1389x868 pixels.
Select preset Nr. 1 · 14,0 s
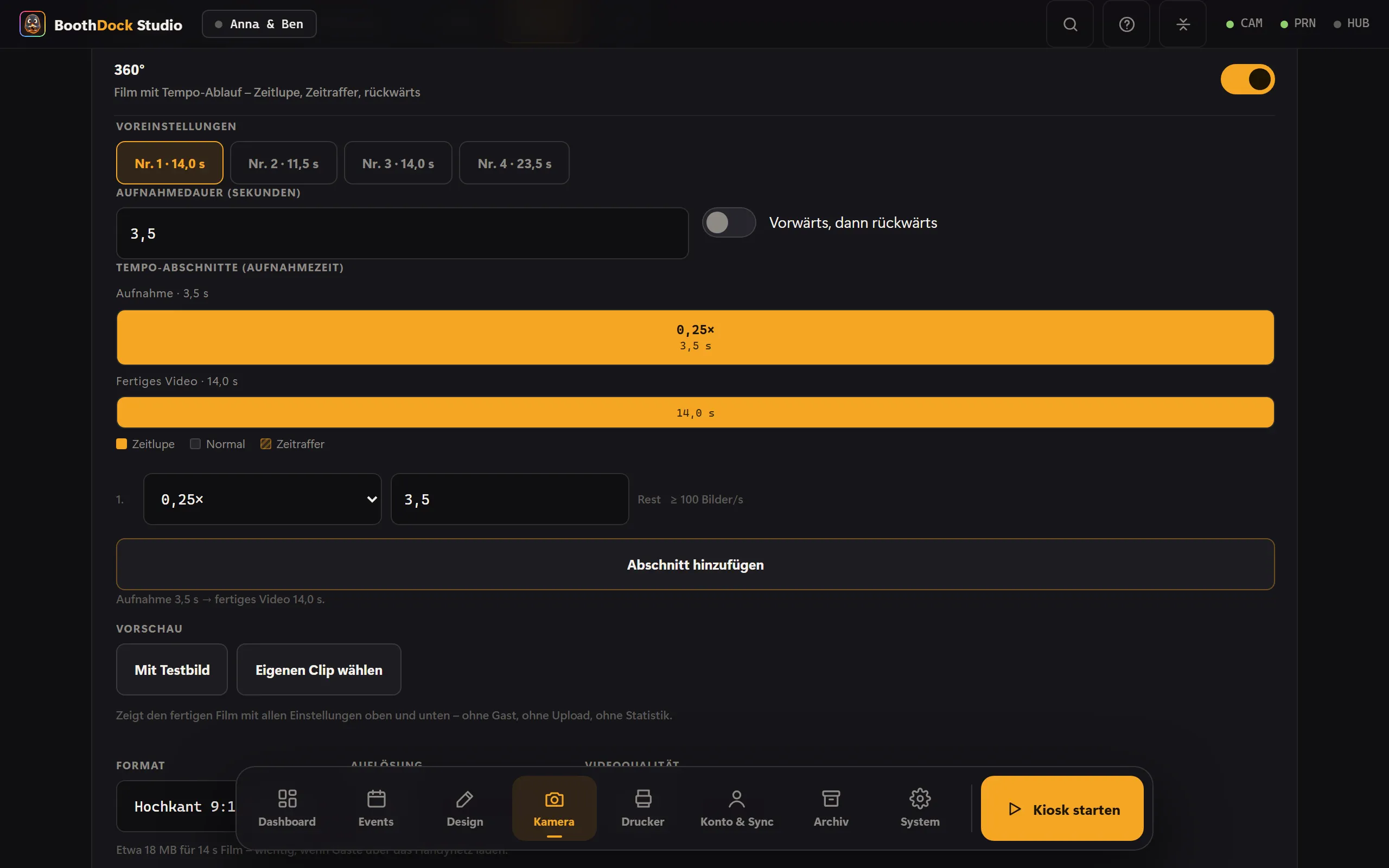pos(169,163)
